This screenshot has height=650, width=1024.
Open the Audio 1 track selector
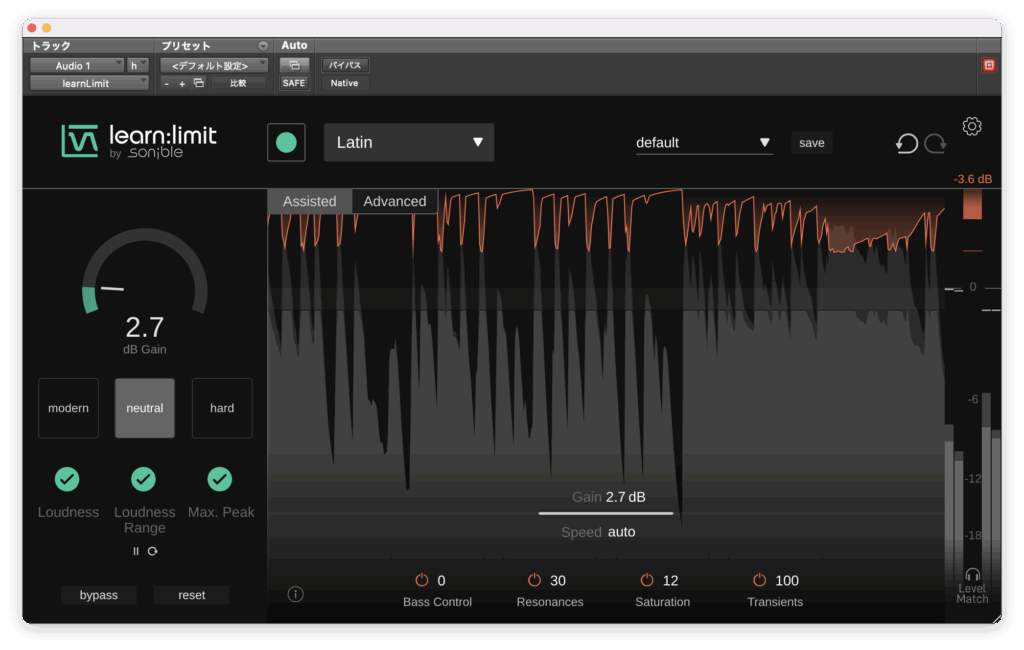pyautogui.click(x=77, y=65)
